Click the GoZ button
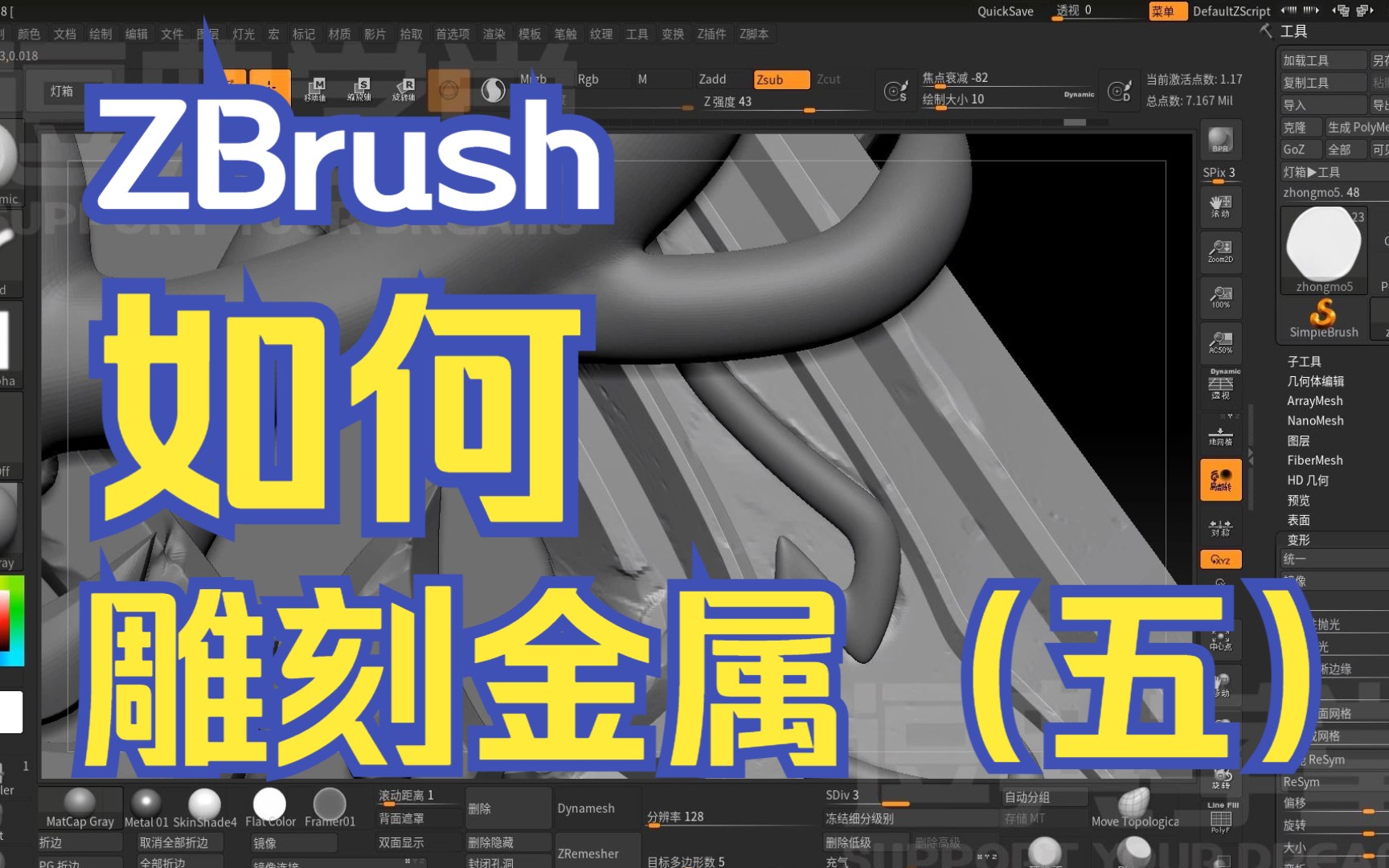 coord(1299,149)
